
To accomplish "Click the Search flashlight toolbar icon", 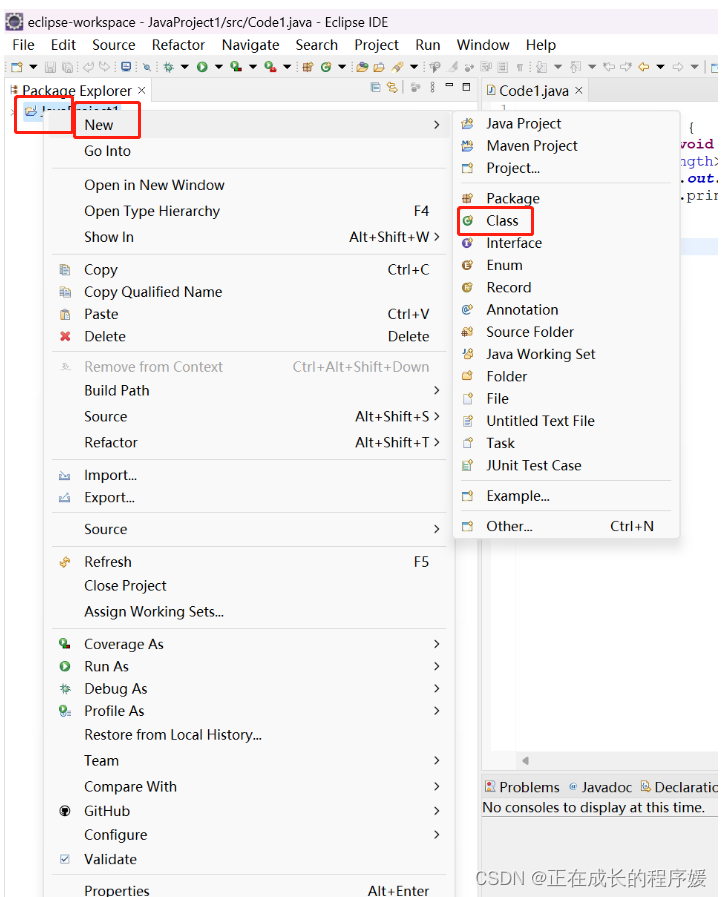I will tap(397, 67).
